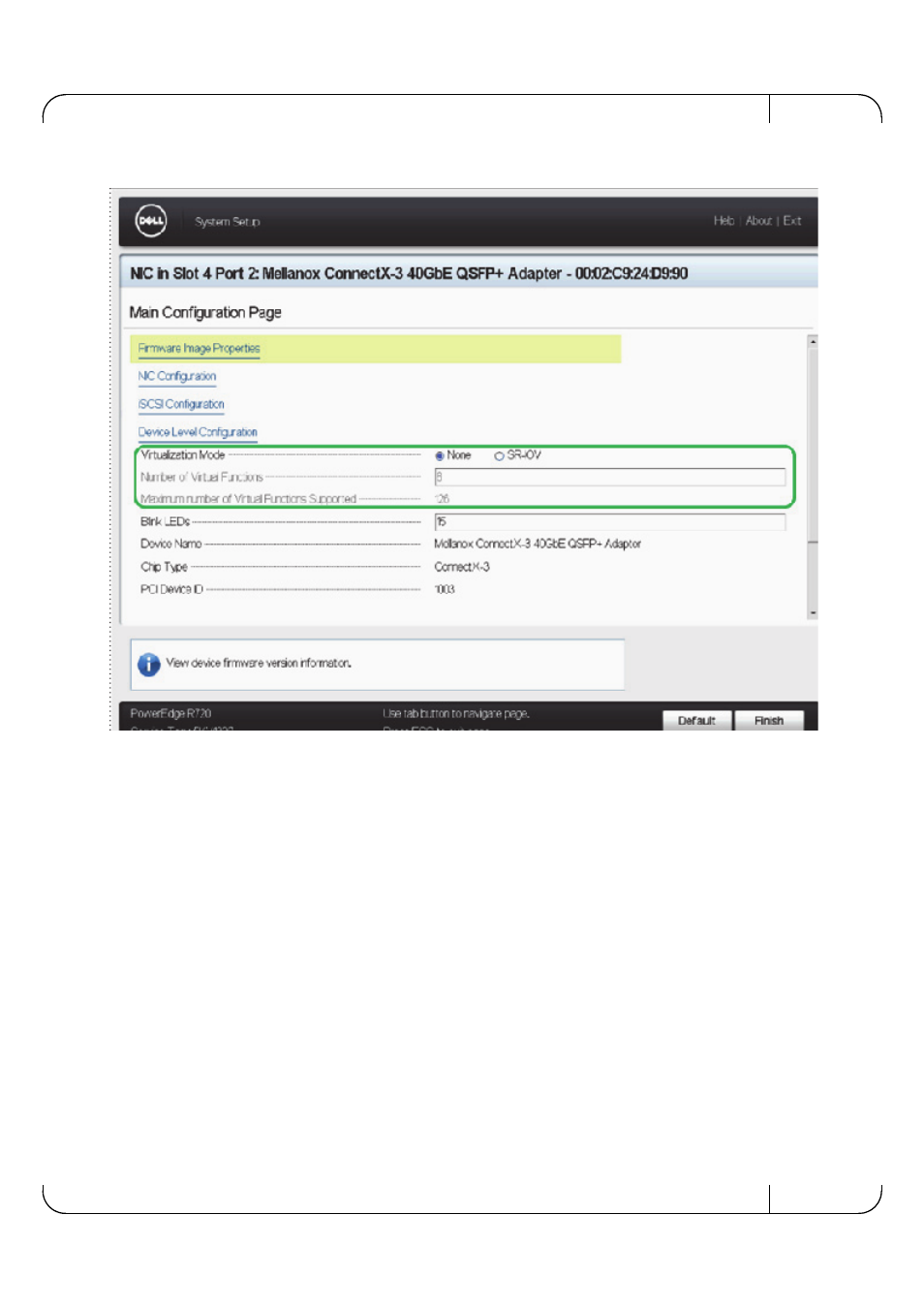Click the PCI Device ID label
This screenshot has height=1308, width=924.
(171, 589)
